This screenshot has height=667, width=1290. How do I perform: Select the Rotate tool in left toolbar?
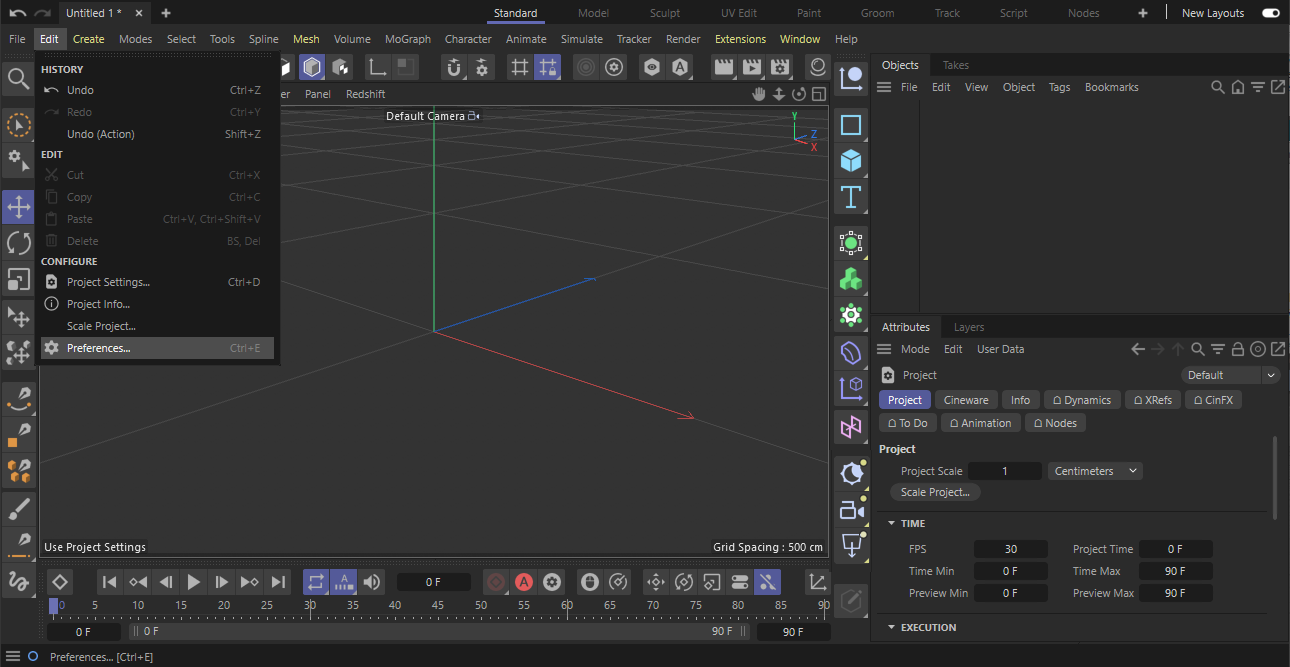point(18,243)
